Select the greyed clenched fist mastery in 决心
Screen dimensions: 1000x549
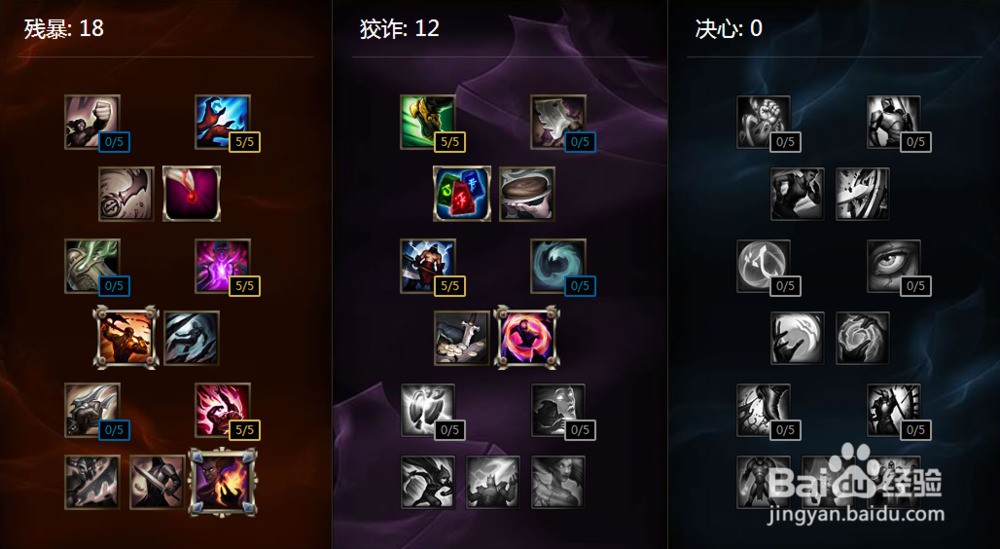pyautogui.click(x=763, y=122)
